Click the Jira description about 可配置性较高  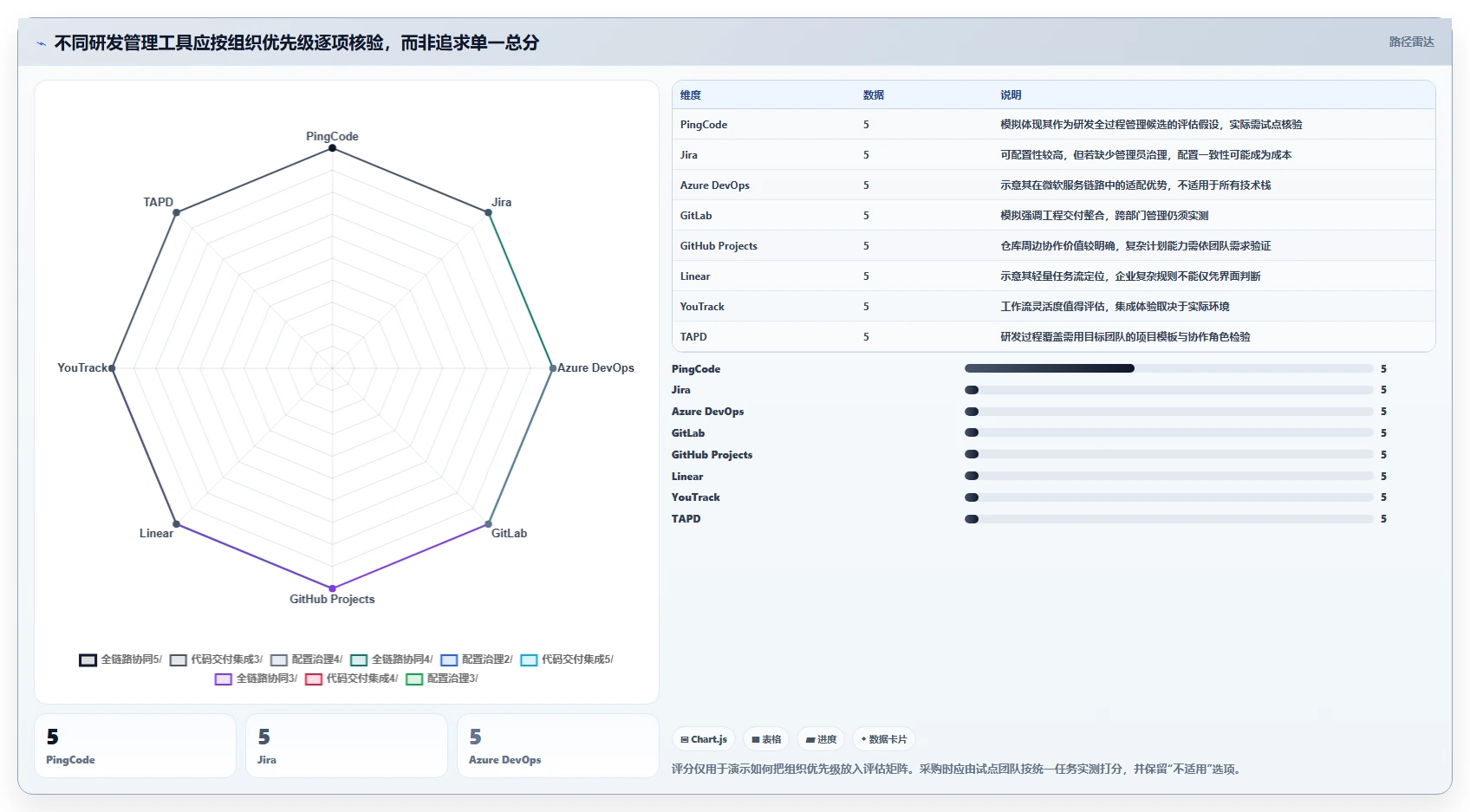pyautogui.click(x=1146, y=155)
